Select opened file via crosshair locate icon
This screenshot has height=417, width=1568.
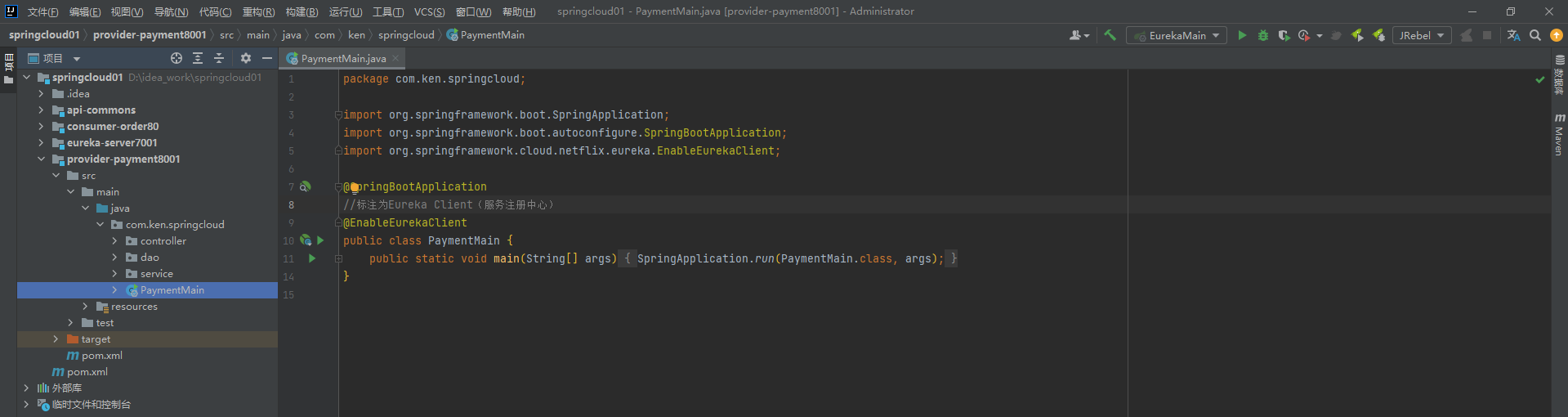click(176, 58)
